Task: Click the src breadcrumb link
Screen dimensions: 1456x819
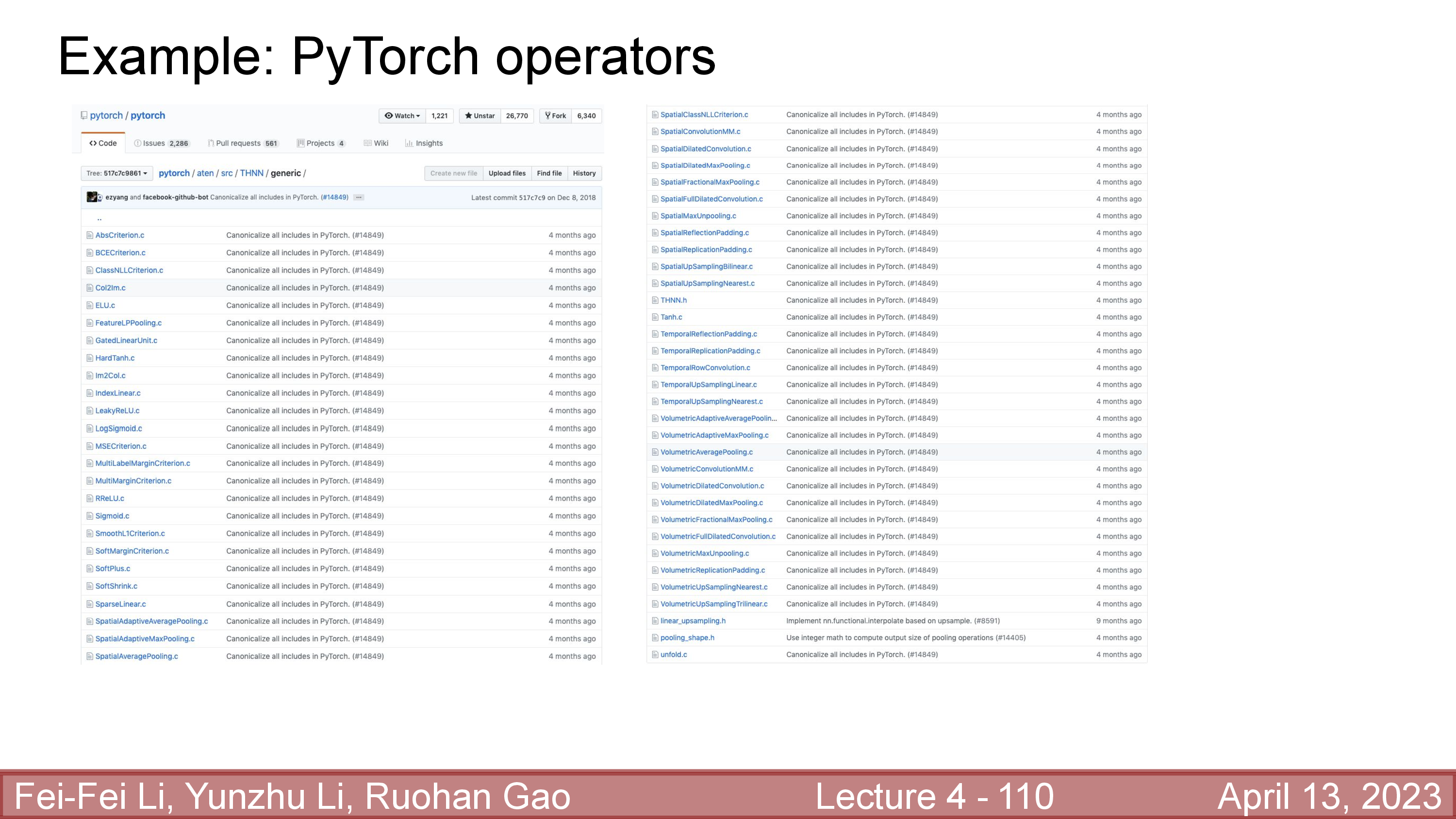Action: point(227,173)
